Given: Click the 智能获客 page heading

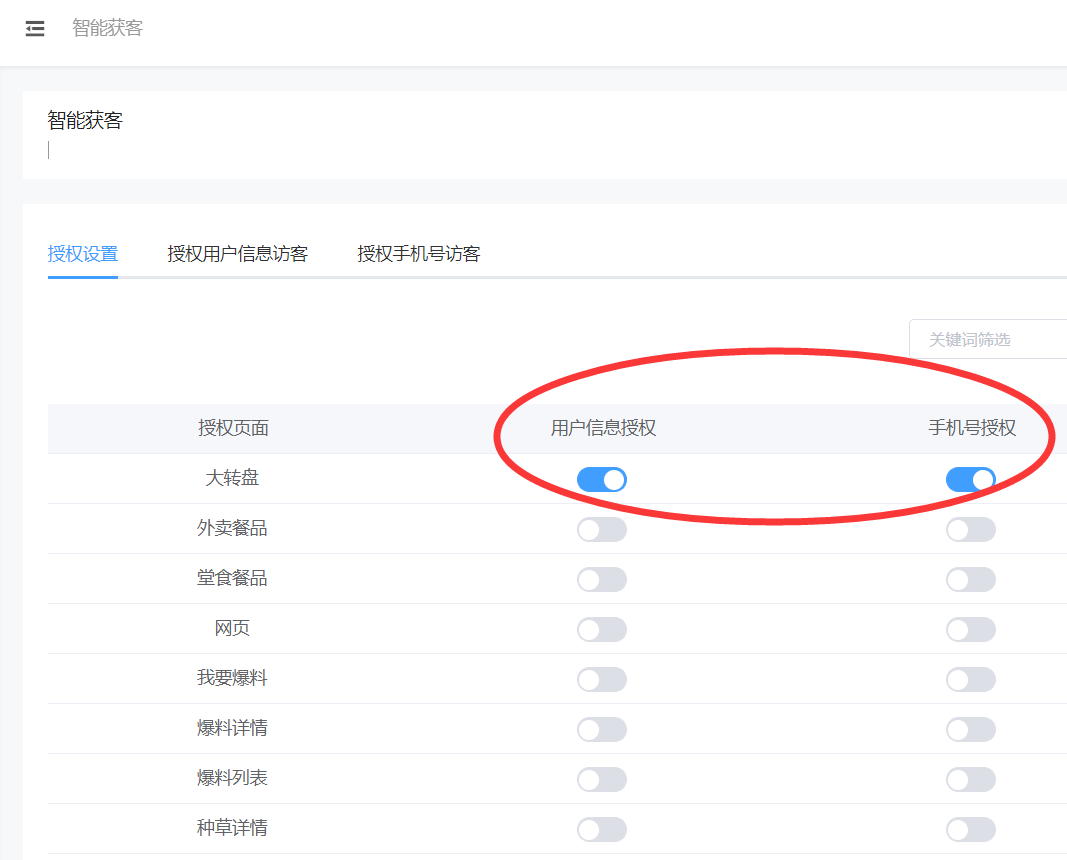Looking at the screenshot, I should (x=85, y=120).
